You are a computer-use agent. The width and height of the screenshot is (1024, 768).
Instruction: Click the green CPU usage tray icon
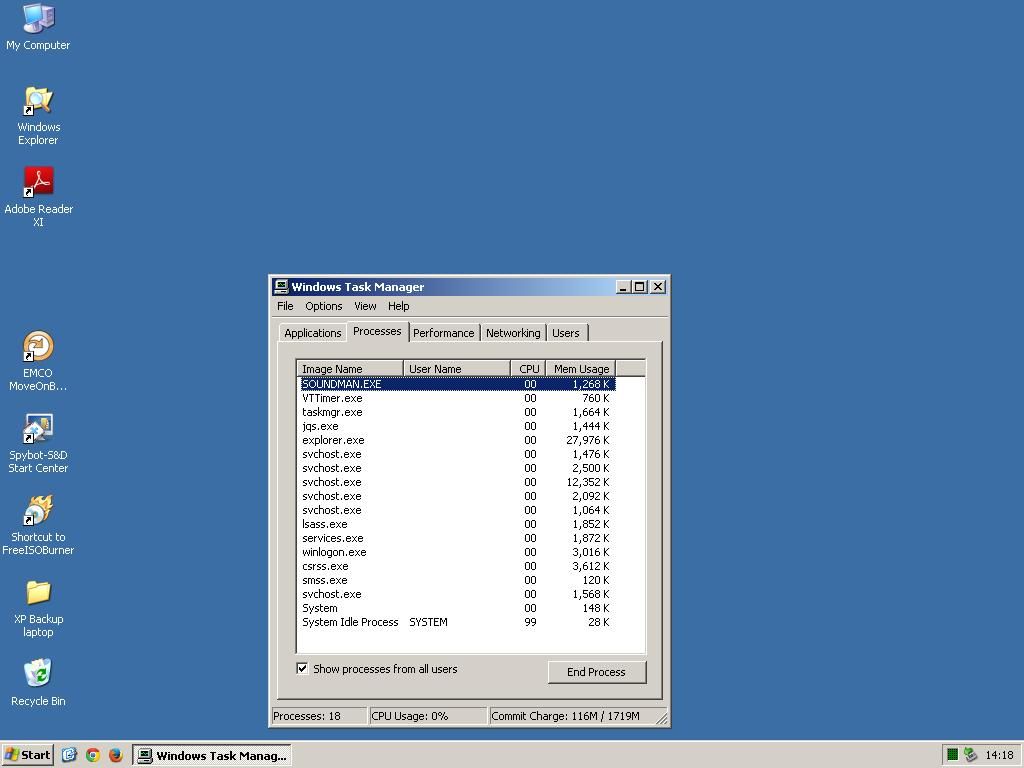953,755
